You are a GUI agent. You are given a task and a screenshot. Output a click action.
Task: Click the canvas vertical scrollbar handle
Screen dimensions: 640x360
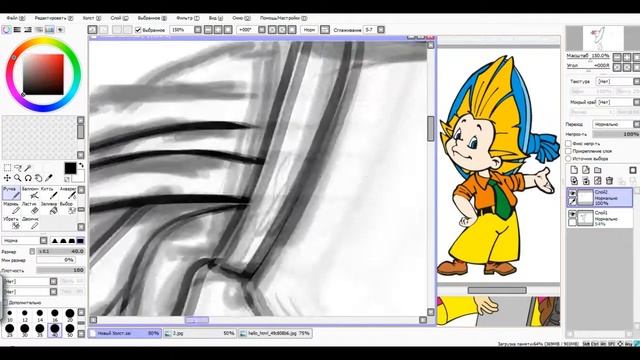point(431,129)
